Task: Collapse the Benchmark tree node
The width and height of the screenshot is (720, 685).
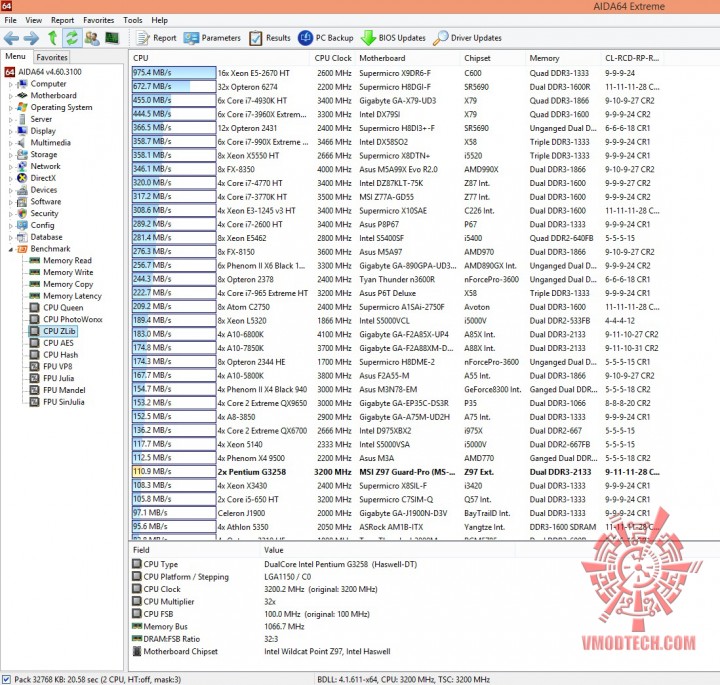Action: tap(10, 249)
